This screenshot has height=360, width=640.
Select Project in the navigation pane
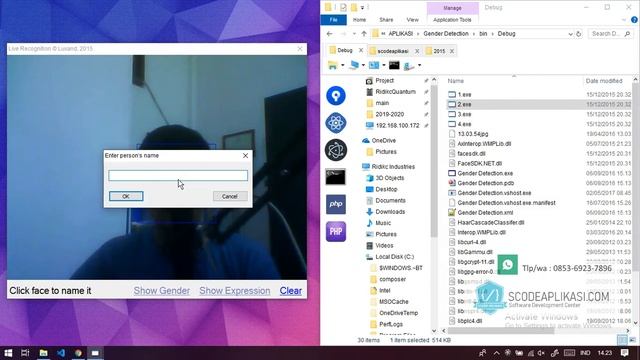(384, 81)
